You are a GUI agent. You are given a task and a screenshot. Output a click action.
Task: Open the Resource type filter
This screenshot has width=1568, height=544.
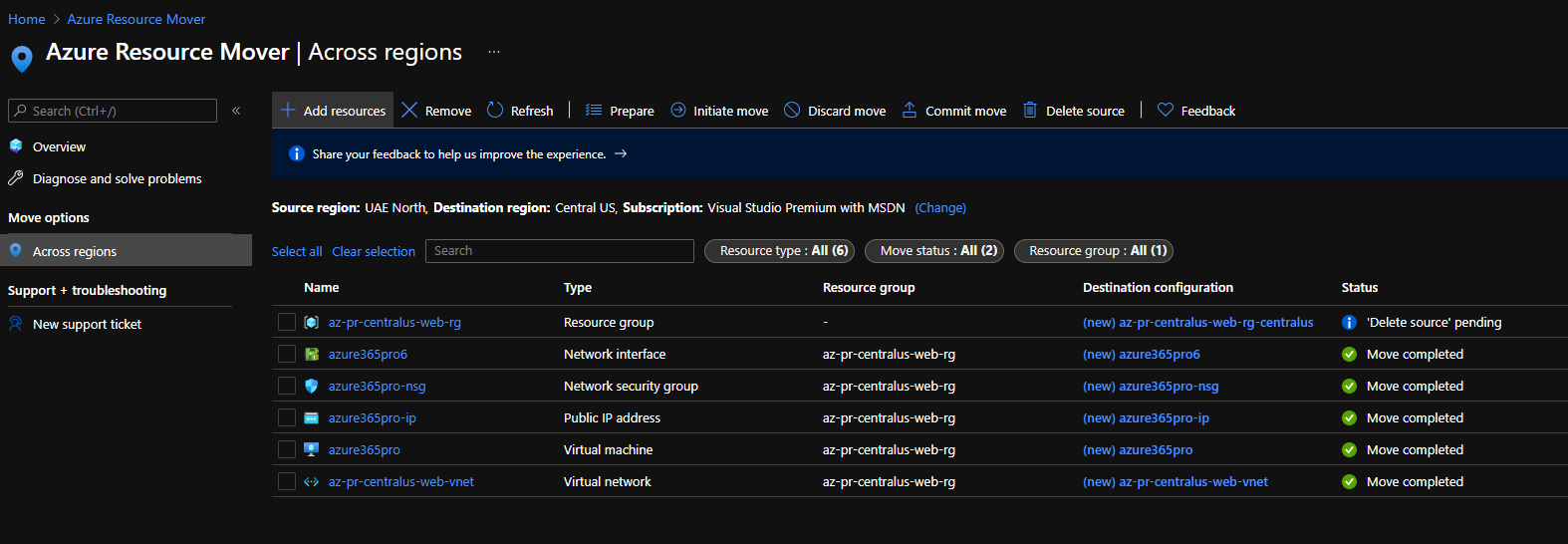click(x=779, y=251)
